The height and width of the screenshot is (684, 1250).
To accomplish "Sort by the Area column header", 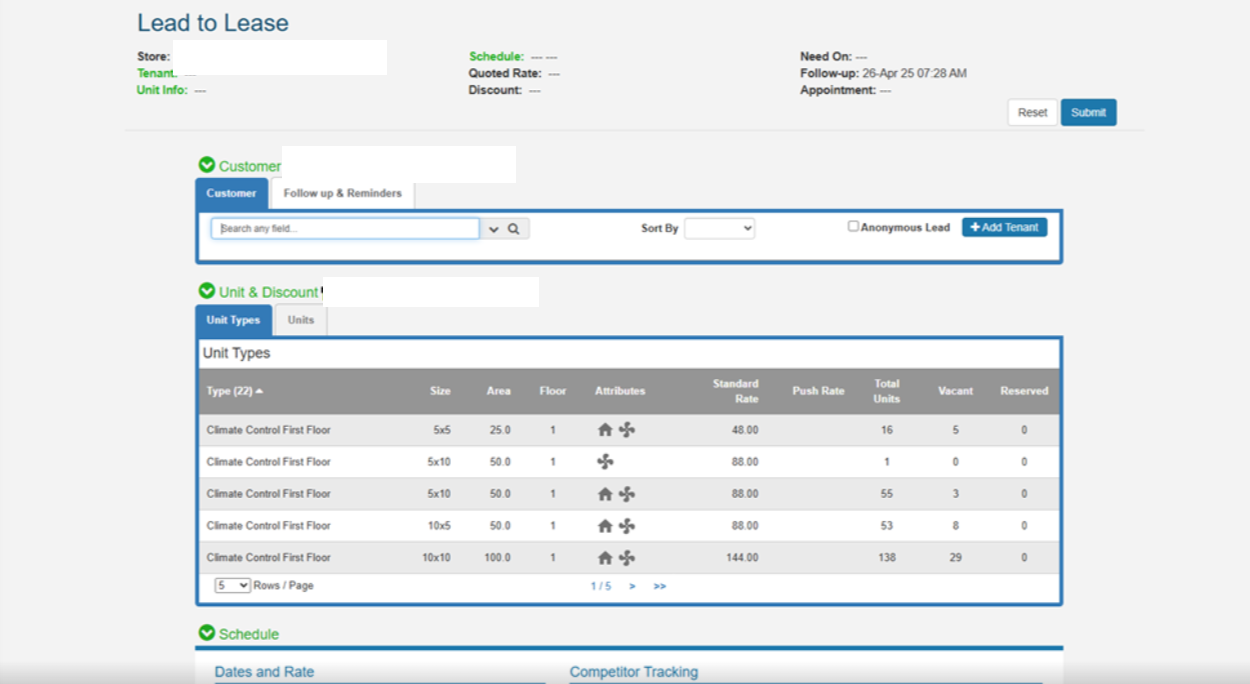I will click(498, 391).
